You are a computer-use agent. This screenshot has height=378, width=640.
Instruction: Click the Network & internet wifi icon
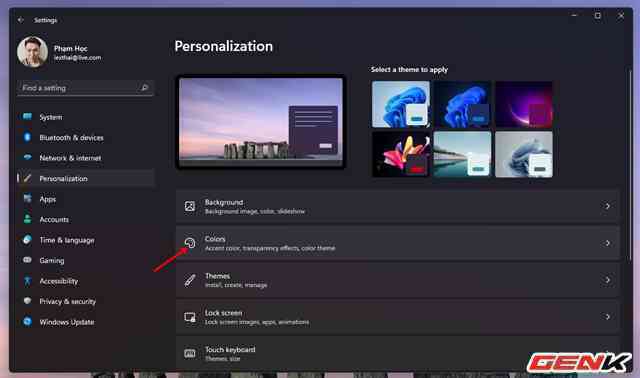coord(27,158)
